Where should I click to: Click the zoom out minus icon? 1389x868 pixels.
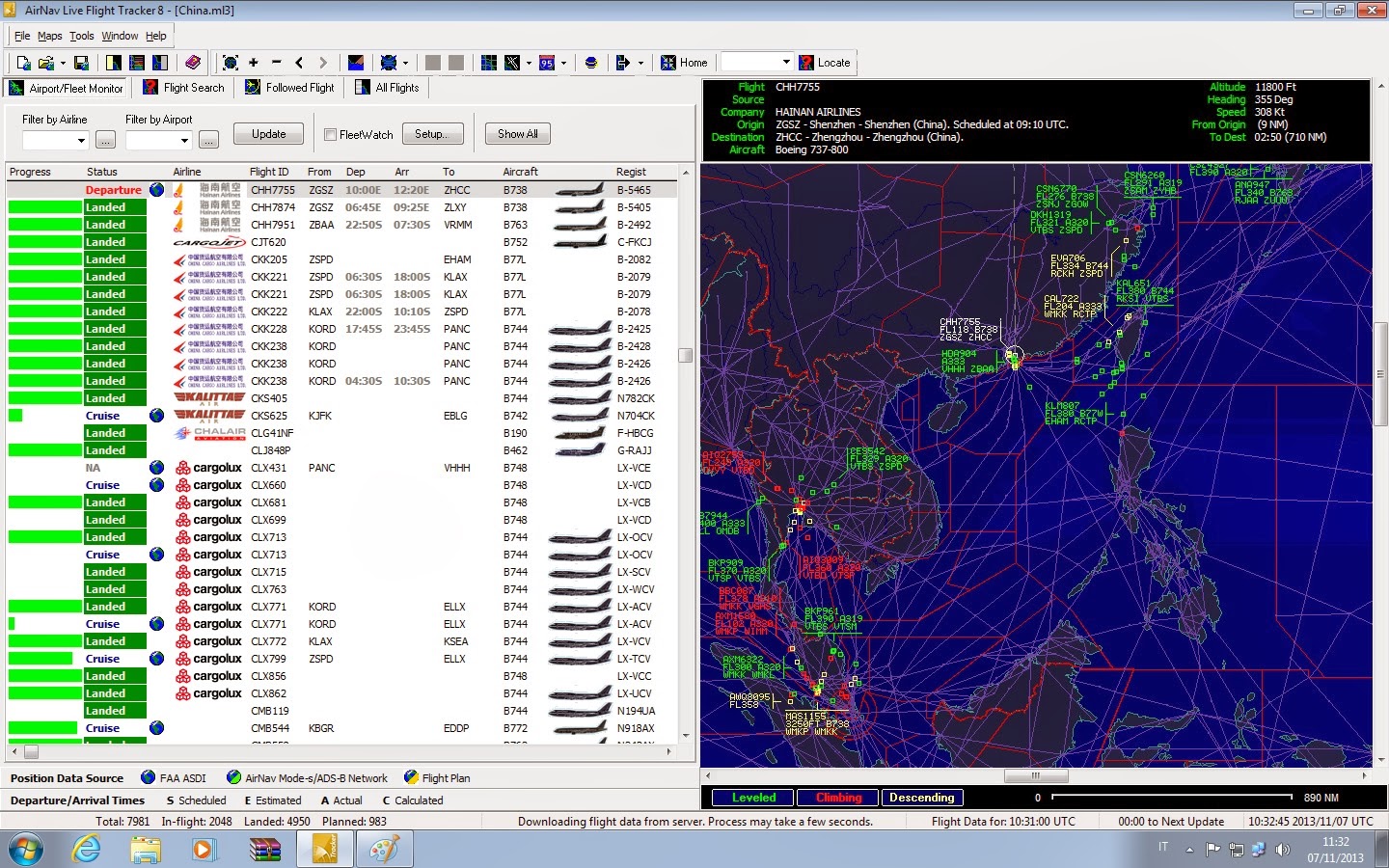pyautogui.click(x=277, y=63)
